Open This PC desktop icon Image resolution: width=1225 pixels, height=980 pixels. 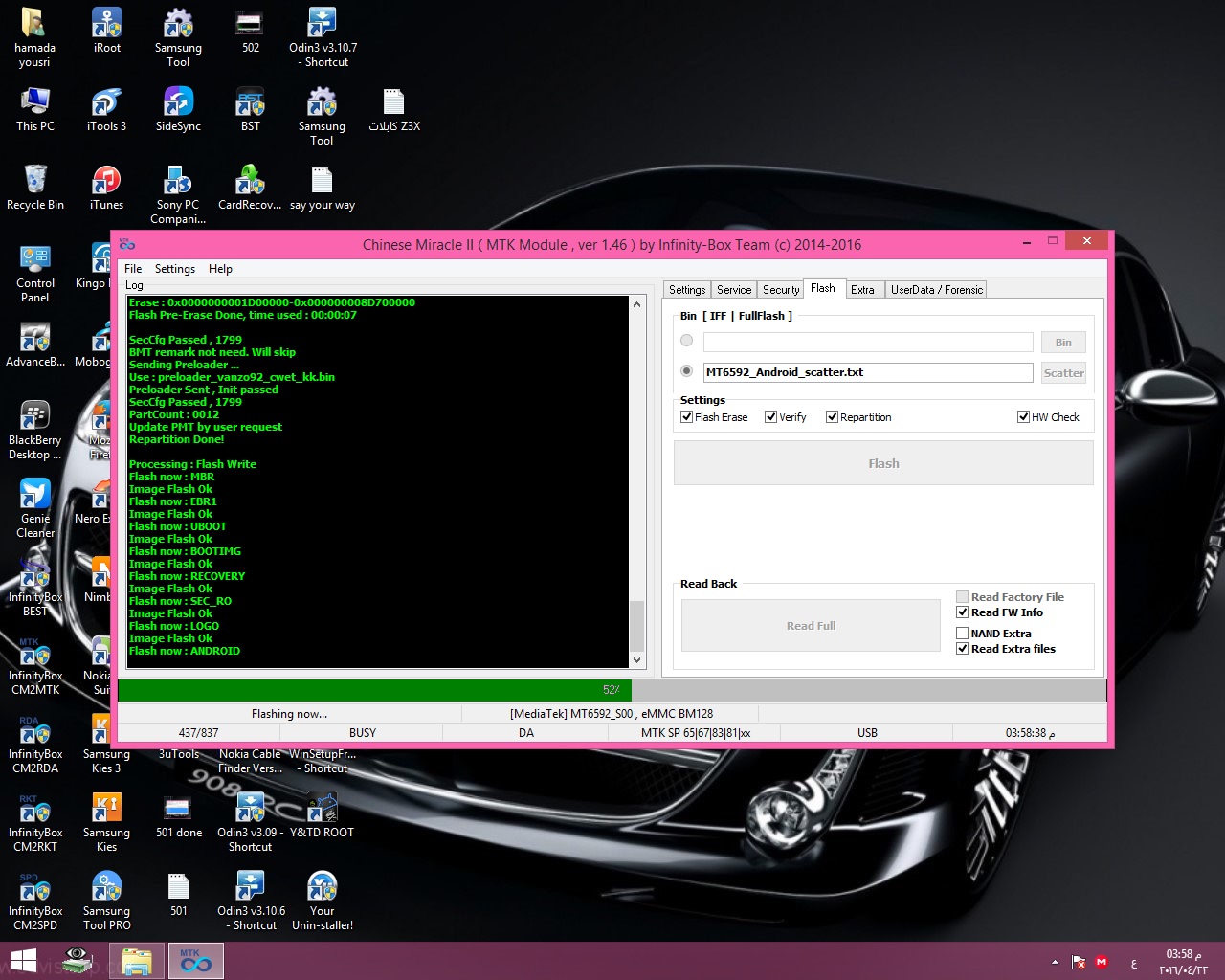pyautogui.click(x=34, y=109)
